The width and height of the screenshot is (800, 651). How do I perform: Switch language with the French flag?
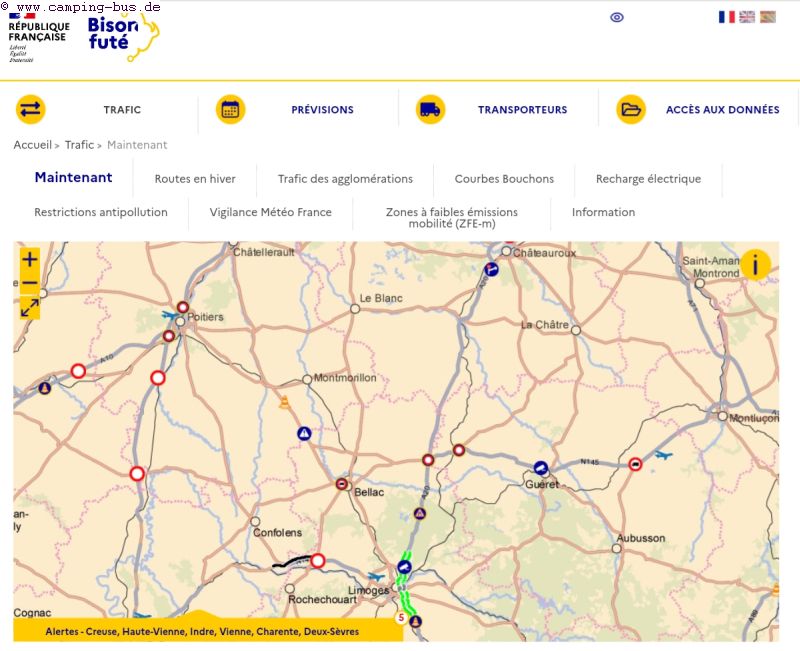(726, 17)
